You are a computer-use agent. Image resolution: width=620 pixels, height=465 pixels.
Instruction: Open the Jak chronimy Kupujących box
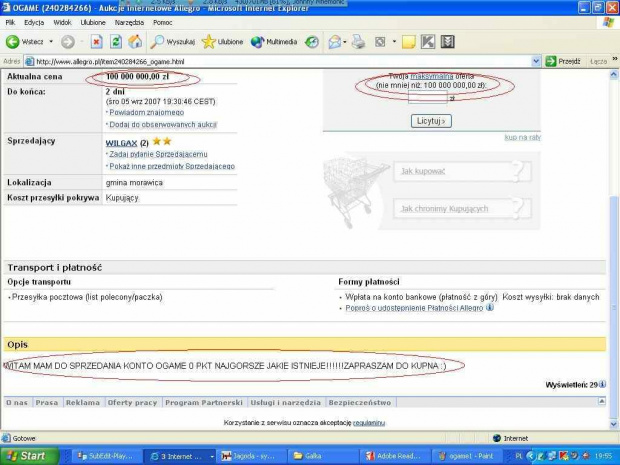[462, 209]
